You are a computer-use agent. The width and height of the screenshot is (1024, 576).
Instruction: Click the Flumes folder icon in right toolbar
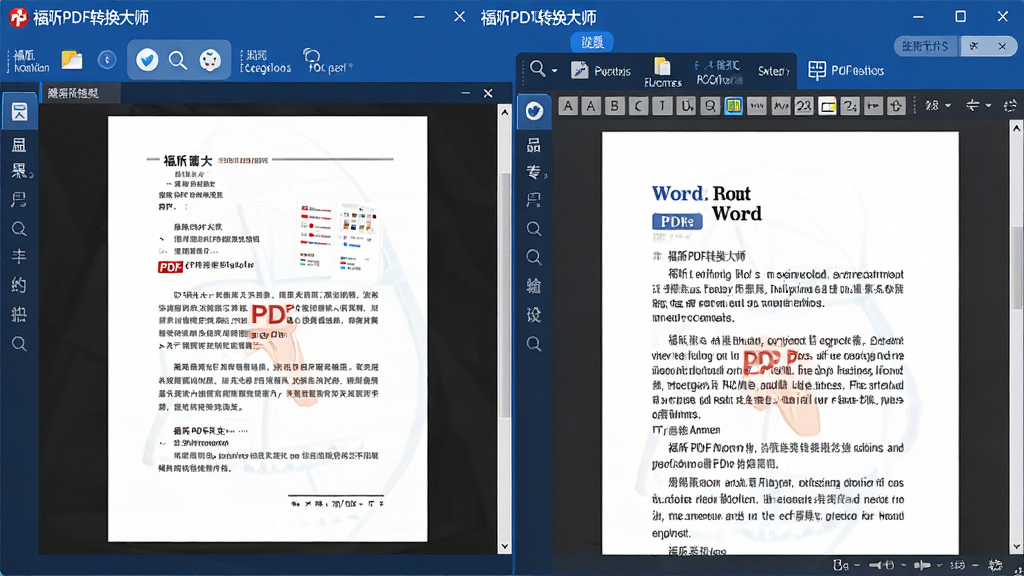(x=662, y=66)
